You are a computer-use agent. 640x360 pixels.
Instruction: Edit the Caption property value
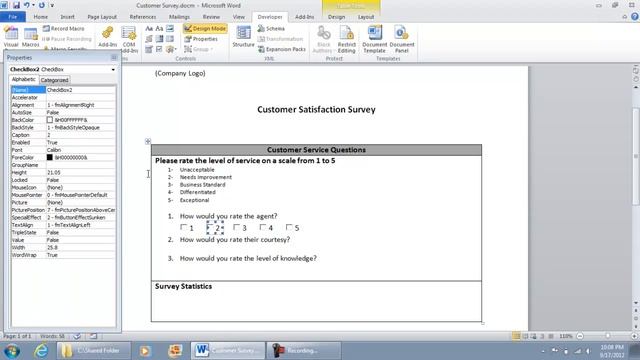(80, 135)
